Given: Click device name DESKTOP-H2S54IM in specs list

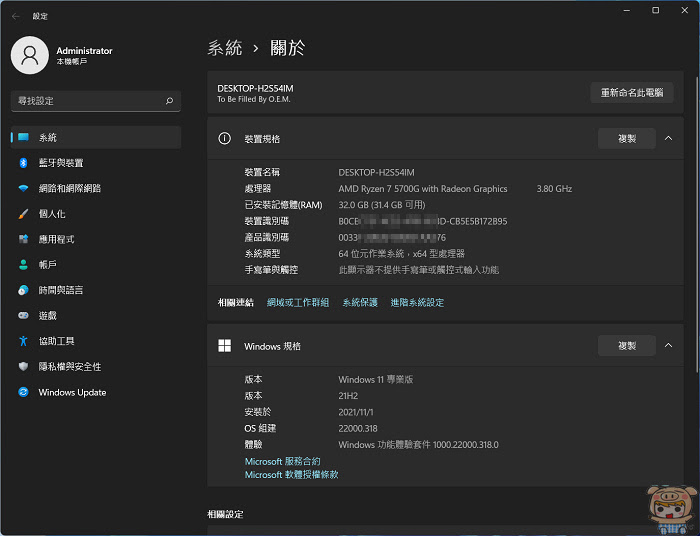Looking at the screenshot, I should click(x=376, y=172).
